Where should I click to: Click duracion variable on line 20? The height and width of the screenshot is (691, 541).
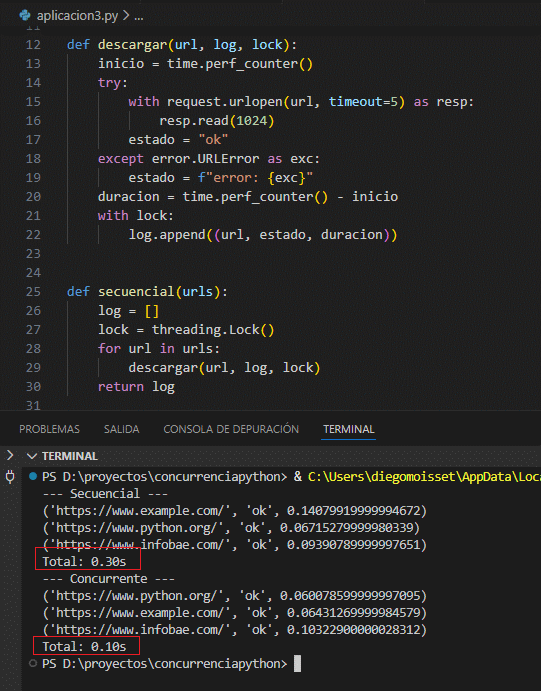coord(129,197)
